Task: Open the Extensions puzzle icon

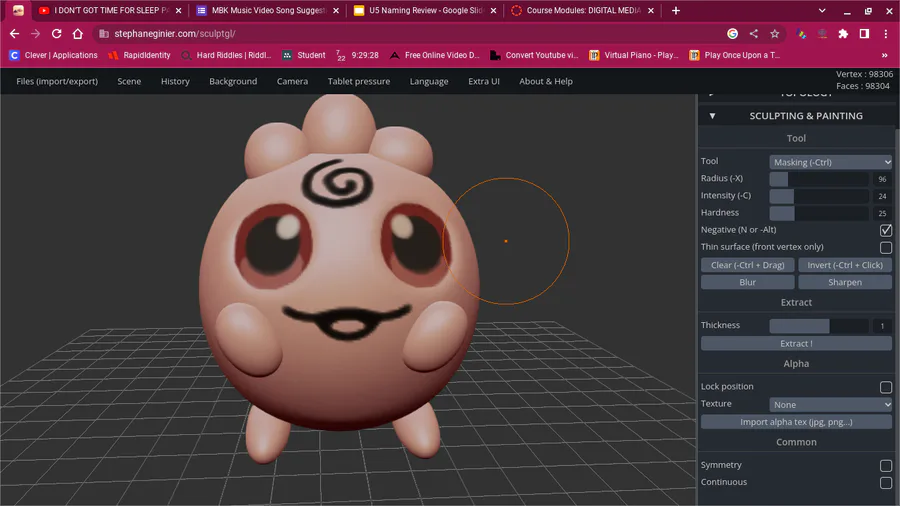Action: pyautogui.click(x=843, y=34)
